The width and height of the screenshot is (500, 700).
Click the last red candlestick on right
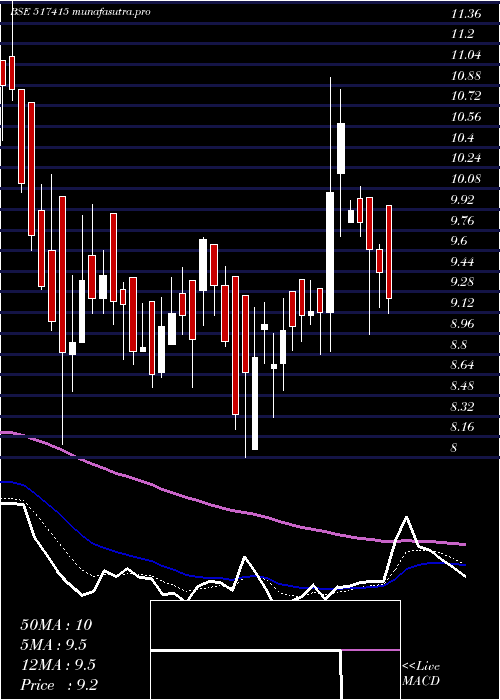click(389, 252)
